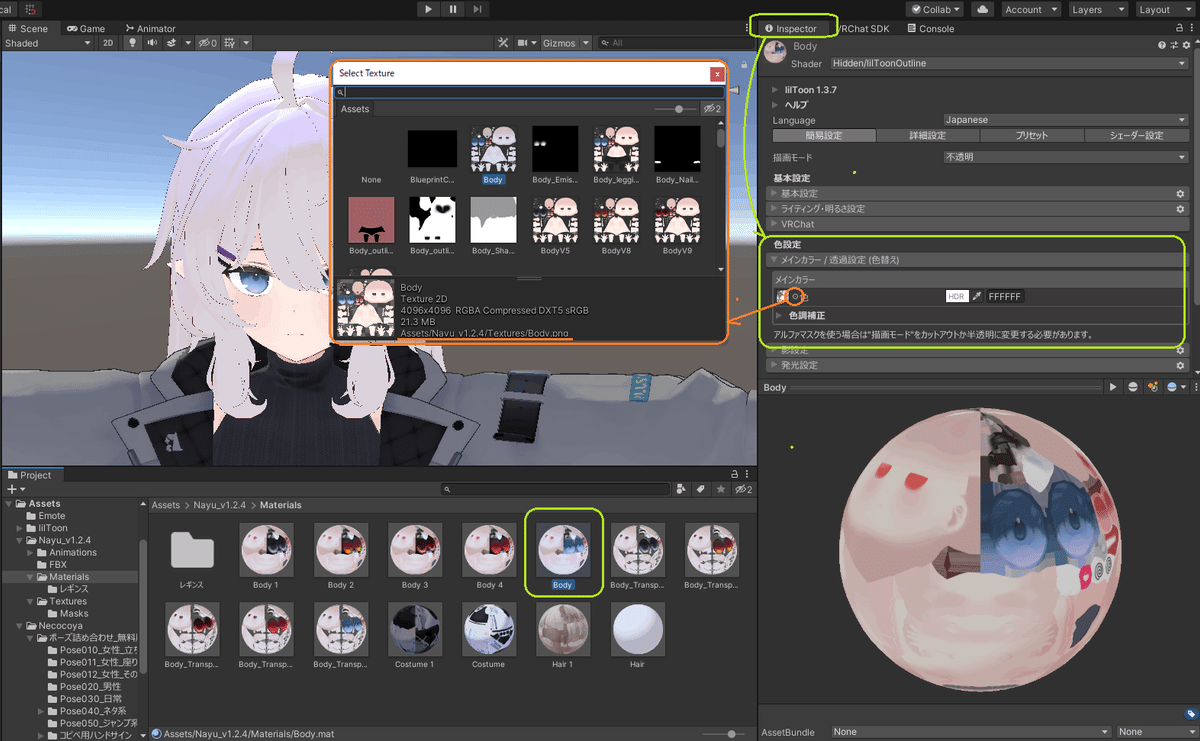
Task: Select the Inspector tab
Action: pos(791,29)
